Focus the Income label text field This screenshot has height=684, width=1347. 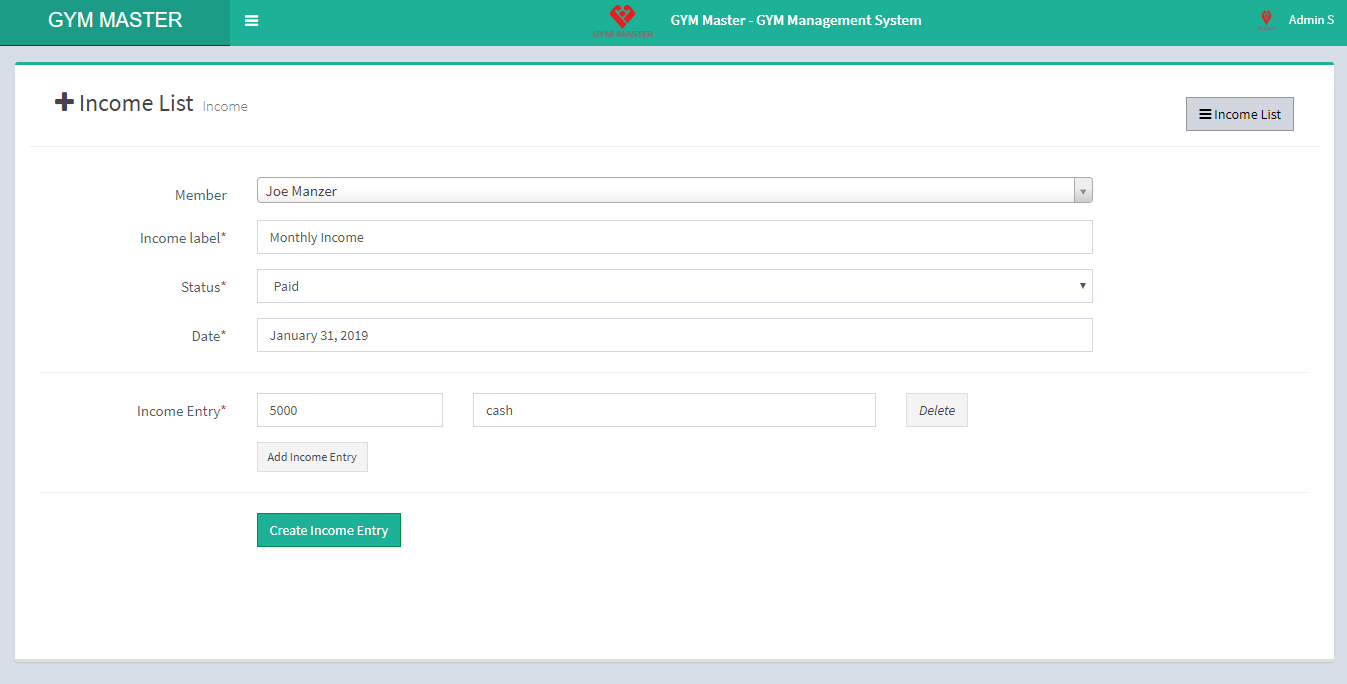[x=674, y=238]
